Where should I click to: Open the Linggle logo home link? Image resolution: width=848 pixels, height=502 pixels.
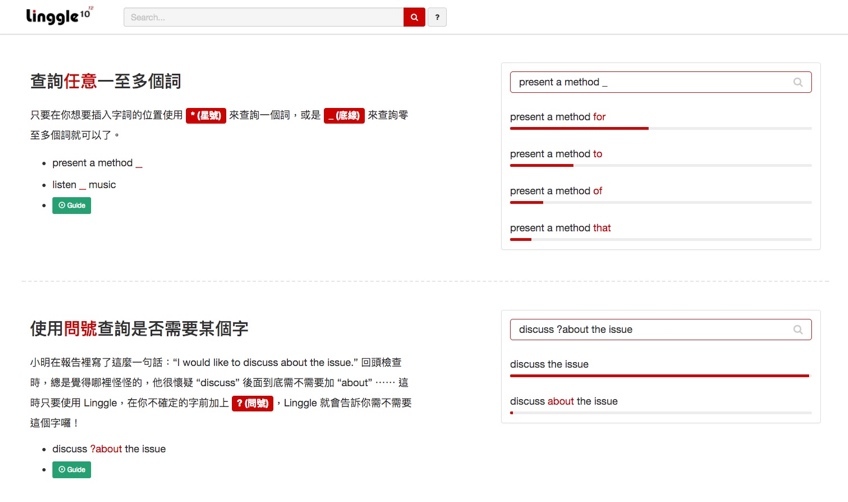[59, 16]
